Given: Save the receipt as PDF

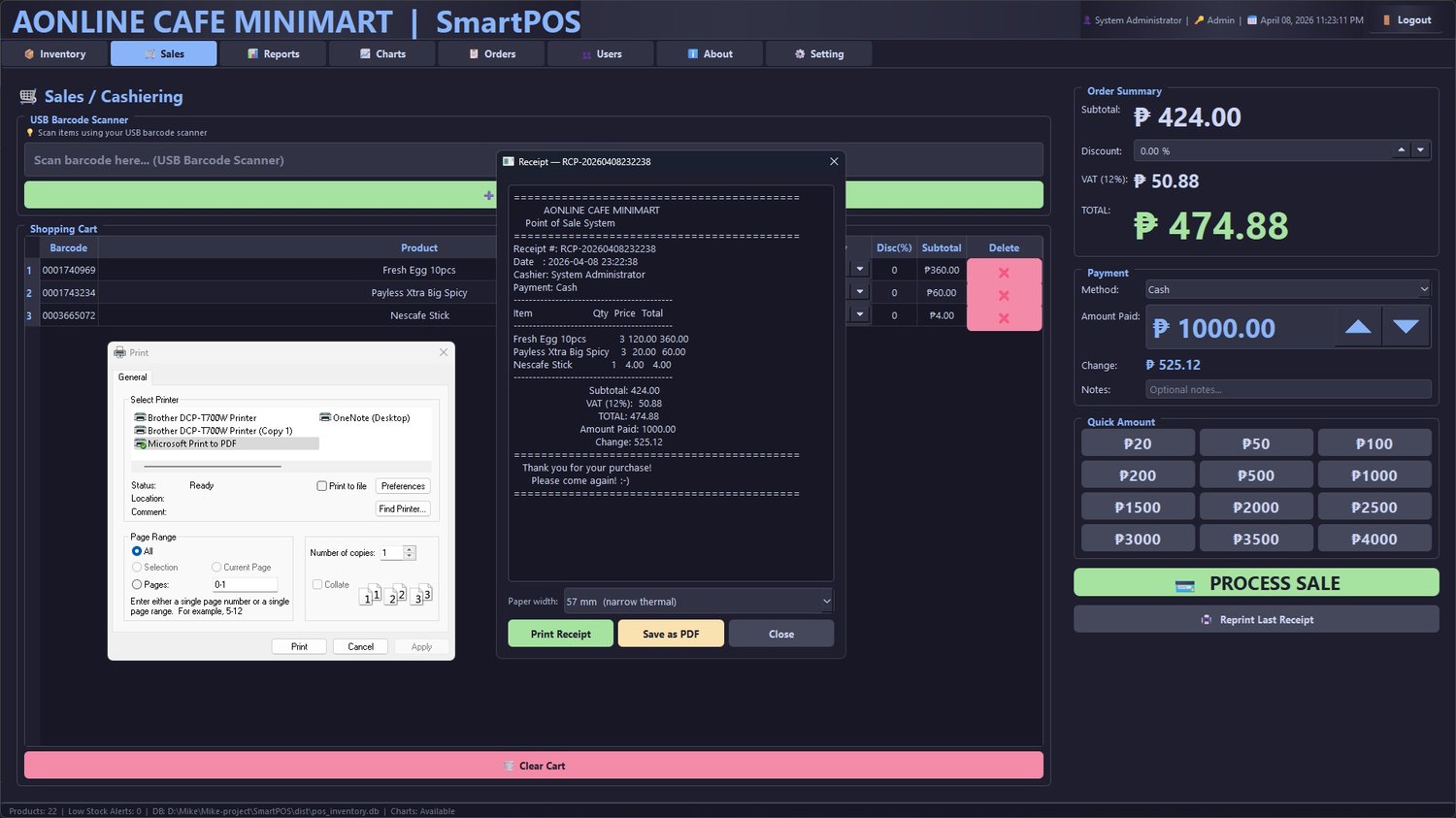Looking at the screenshot, I should 672,634.
